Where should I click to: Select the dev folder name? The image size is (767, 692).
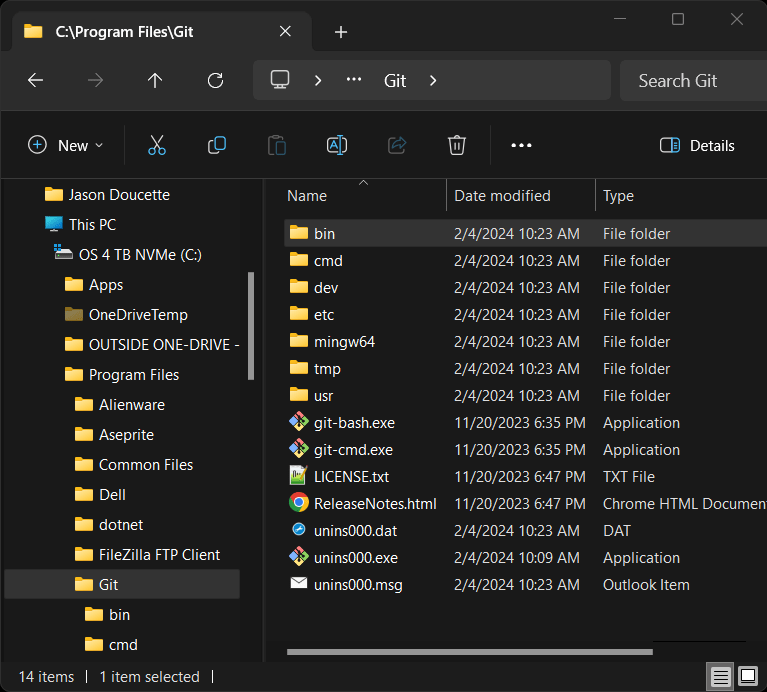pos(326,288)
